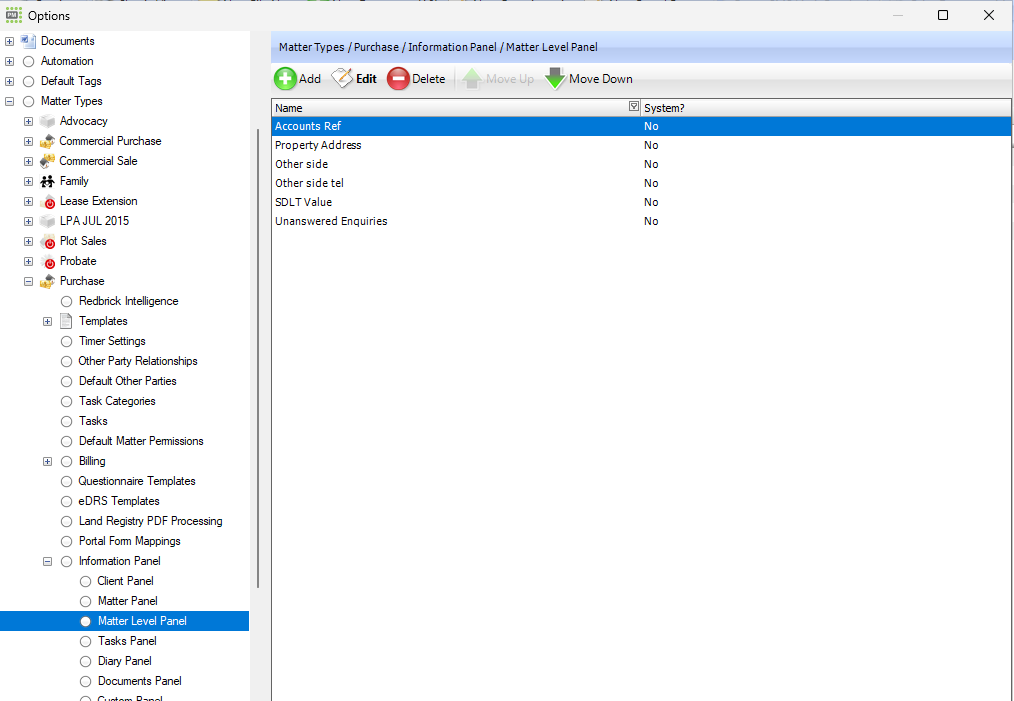Click the Edit pencil icon
The width and height of the screenshot is (1014, 701).
342,79
